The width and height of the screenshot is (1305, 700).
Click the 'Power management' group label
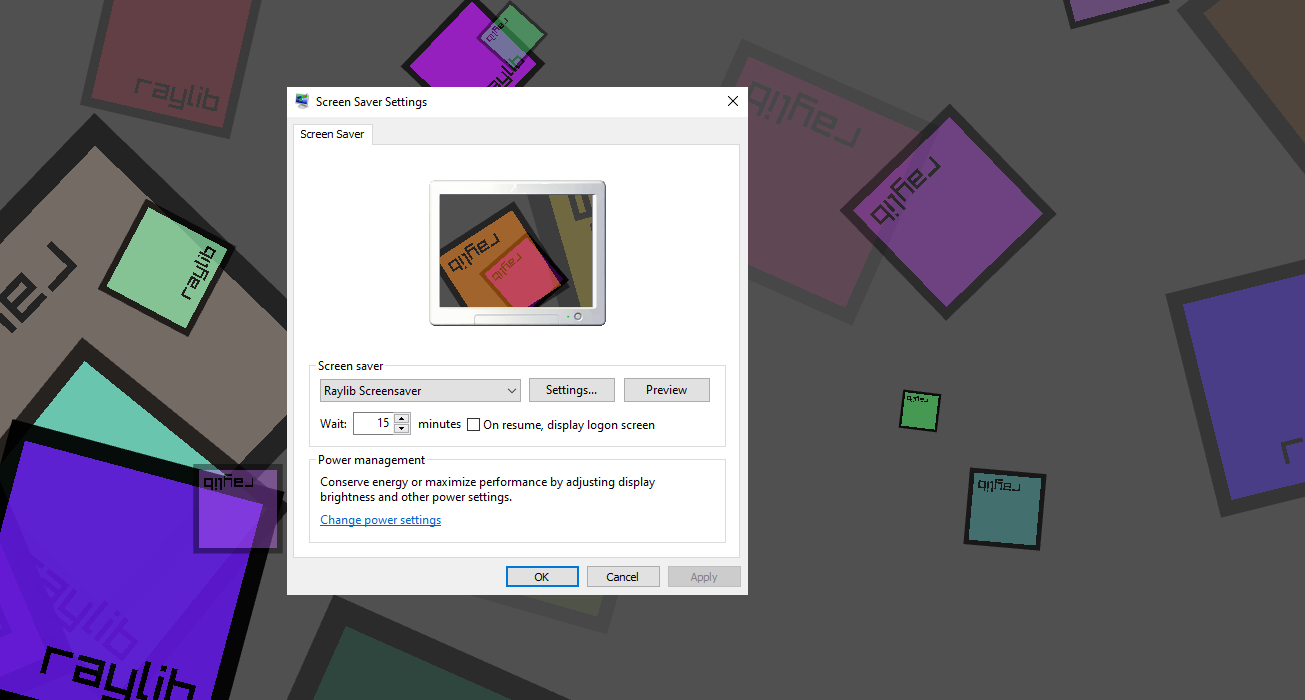[x=371, y=460]
